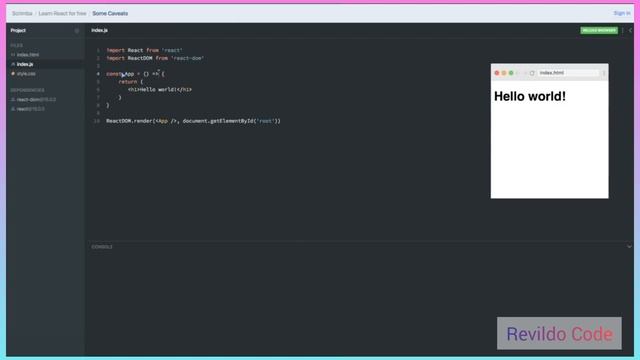
Task: Minimize the mini browser with yellow dot
Action: (x=504, y=73)
